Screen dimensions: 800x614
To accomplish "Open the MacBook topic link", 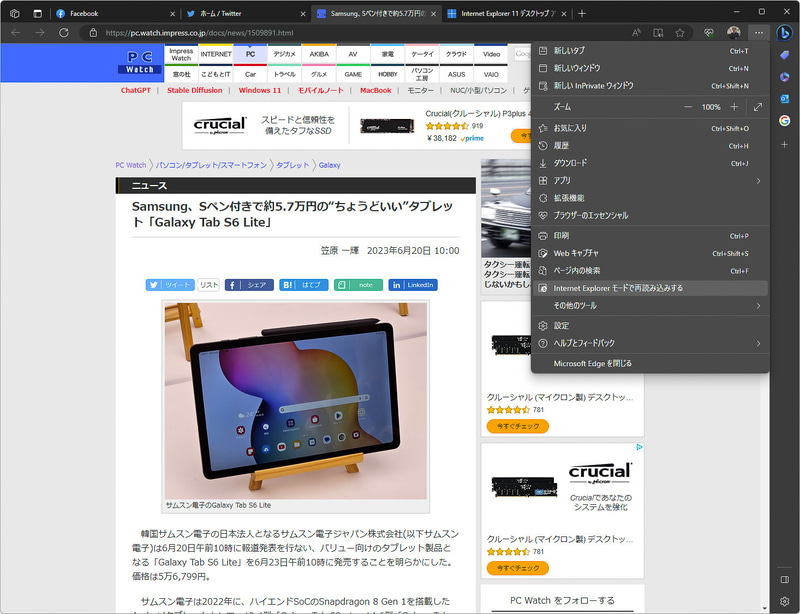I will (376, 90).
